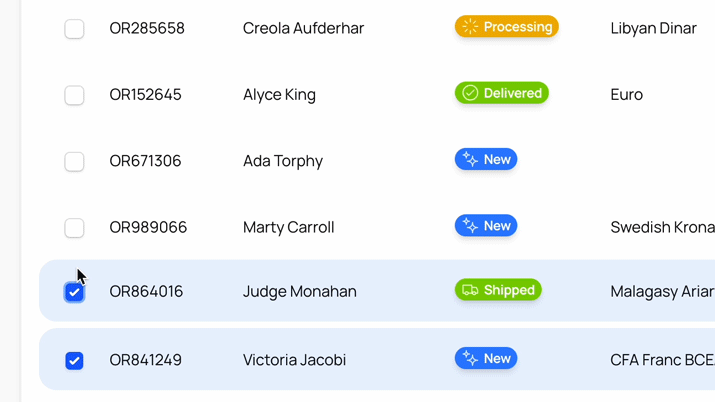Click the Libyan Dinar currency cell
715x402 pixels.
coord(653,28)
